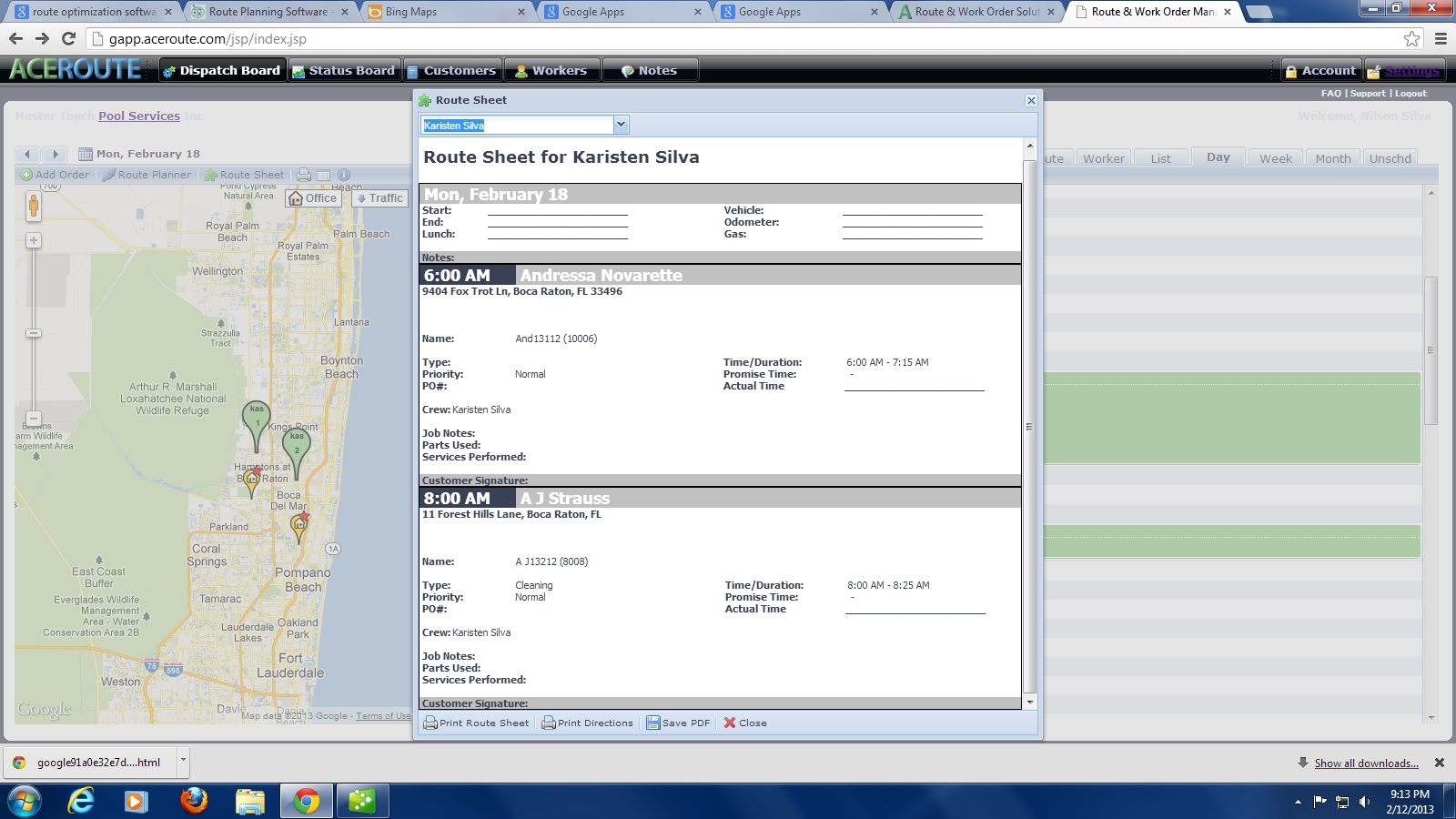1456x819 pixels.
Task: Open Internet Explorer from the taskbar
Action: pos(81,801)
